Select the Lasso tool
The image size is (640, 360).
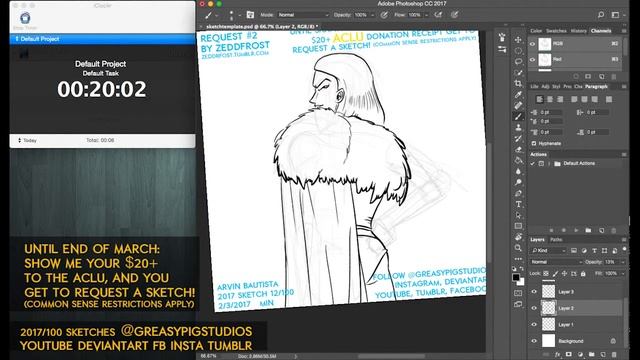pos(518,62)
